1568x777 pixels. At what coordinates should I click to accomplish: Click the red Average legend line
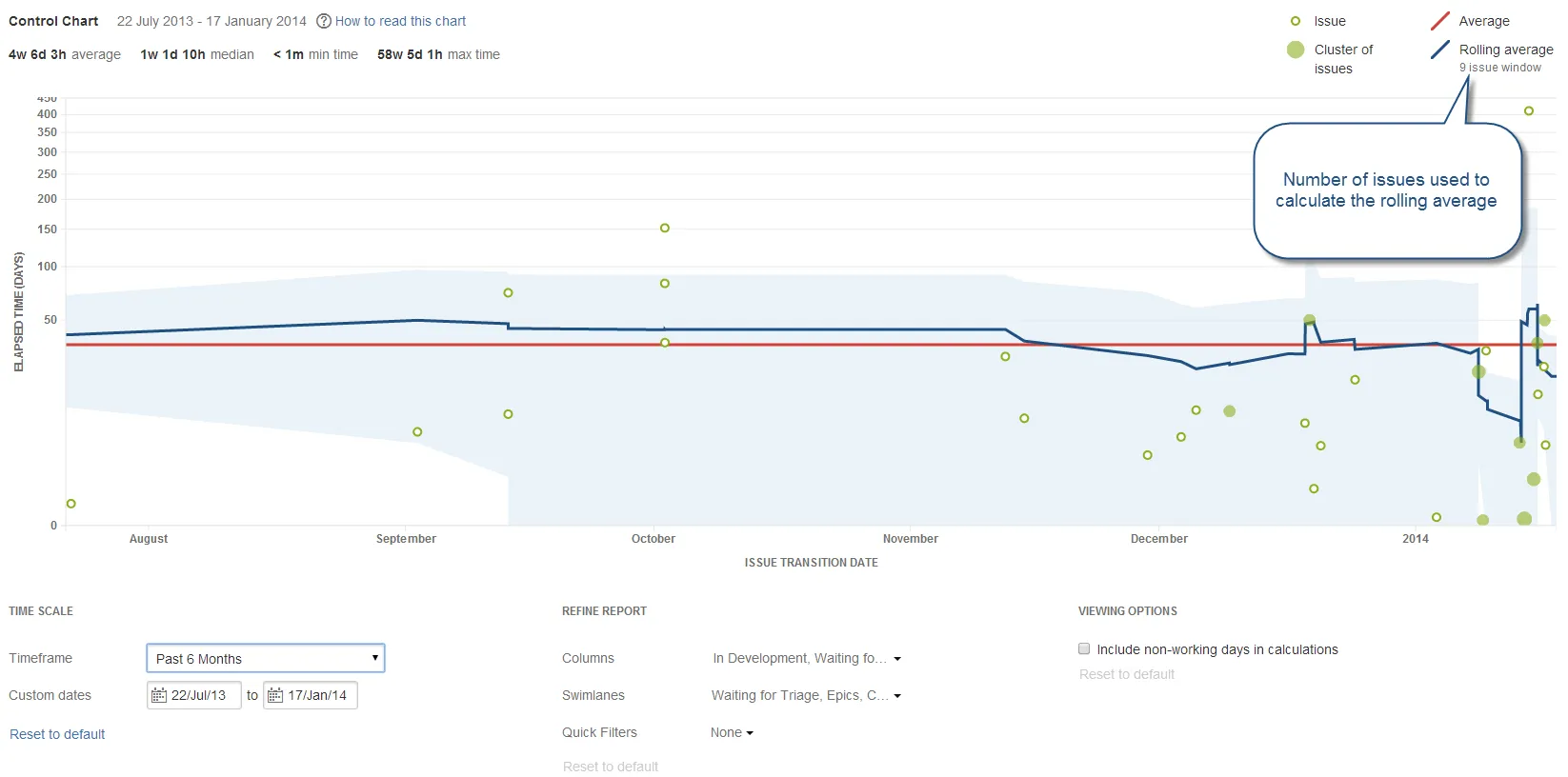point(1440,21)
